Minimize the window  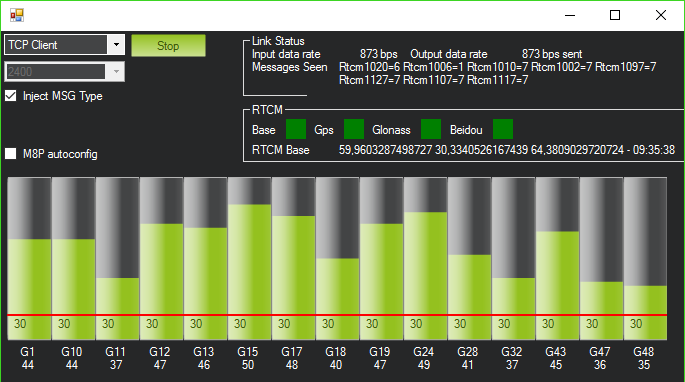pos(570,15)
